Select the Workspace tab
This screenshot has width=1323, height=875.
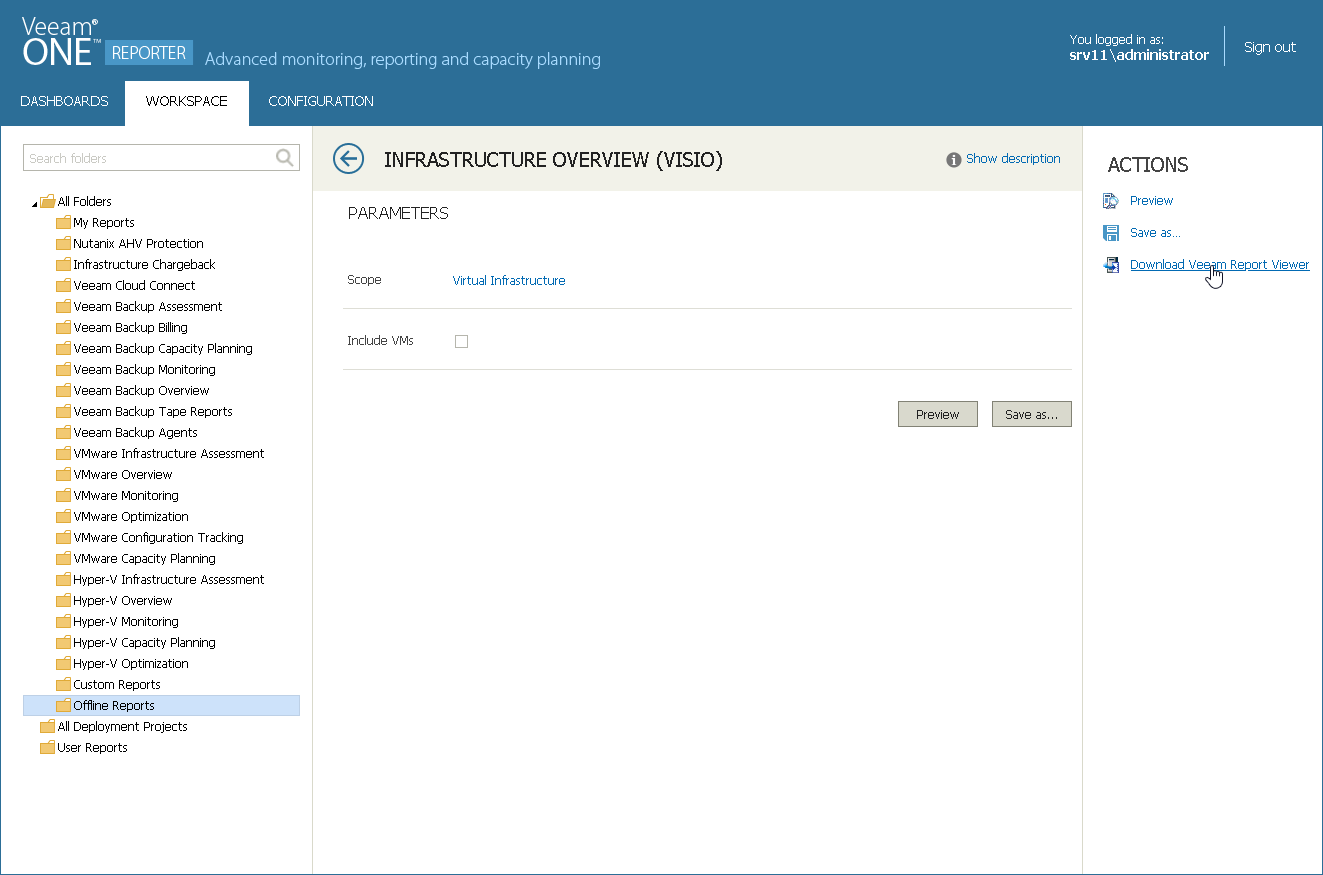click(187, 102)
